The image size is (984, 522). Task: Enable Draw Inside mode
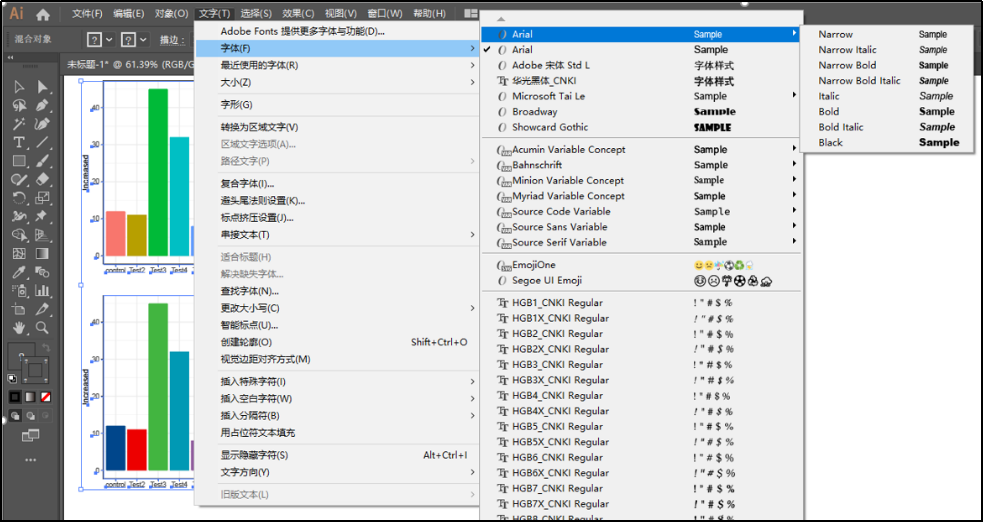pyautogui.click(x=45, y=415)
